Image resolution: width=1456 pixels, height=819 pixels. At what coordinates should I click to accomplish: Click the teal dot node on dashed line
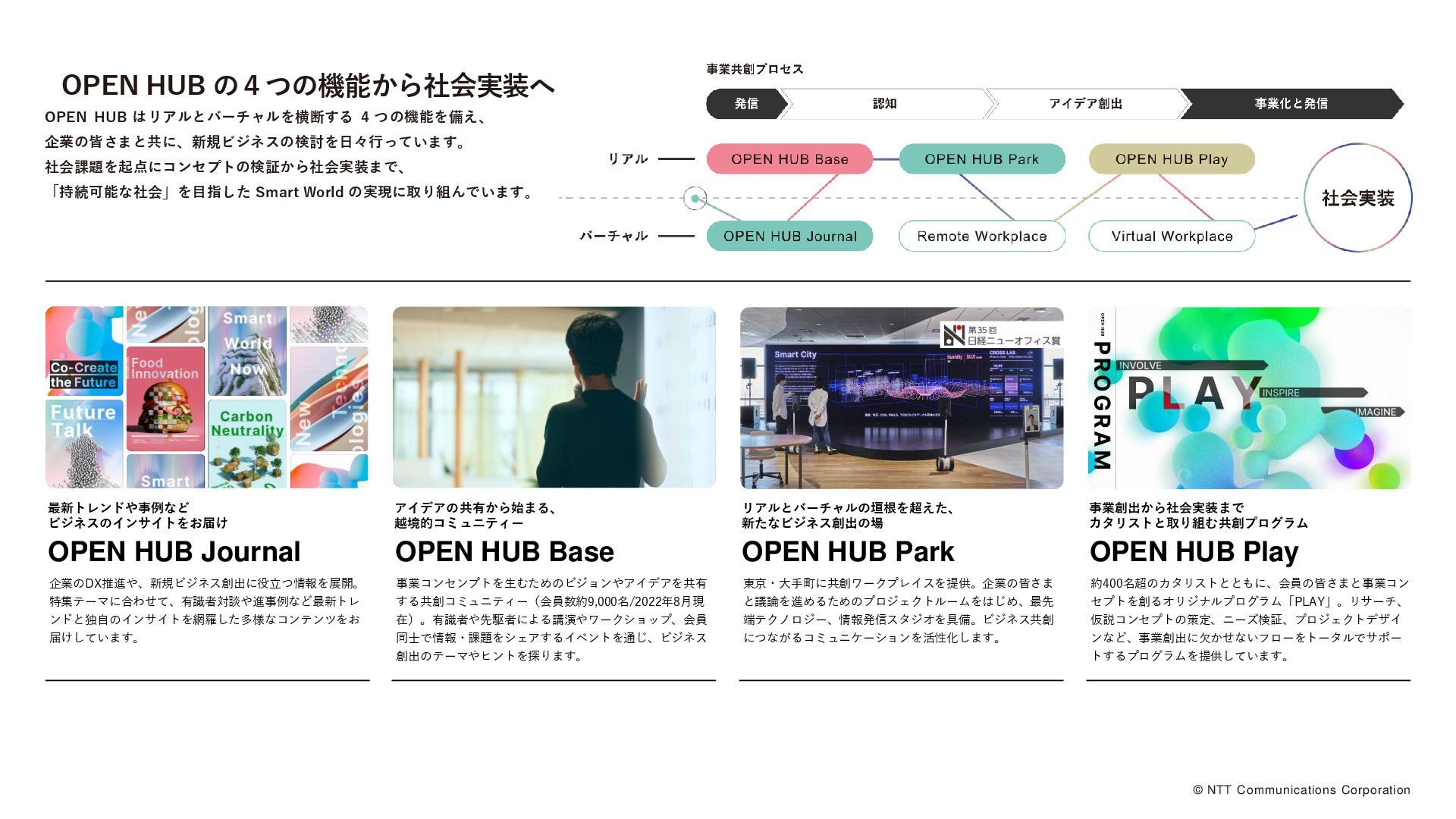[695, 199]
